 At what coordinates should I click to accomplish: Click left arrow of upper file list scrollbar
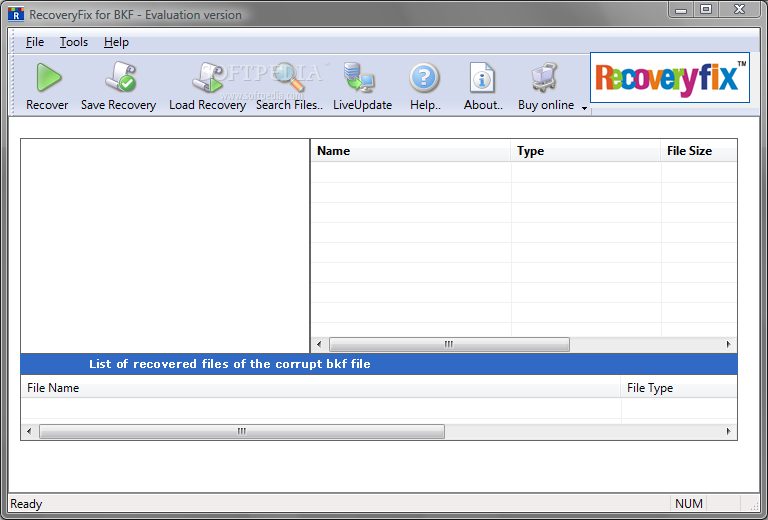pos(319,344)
